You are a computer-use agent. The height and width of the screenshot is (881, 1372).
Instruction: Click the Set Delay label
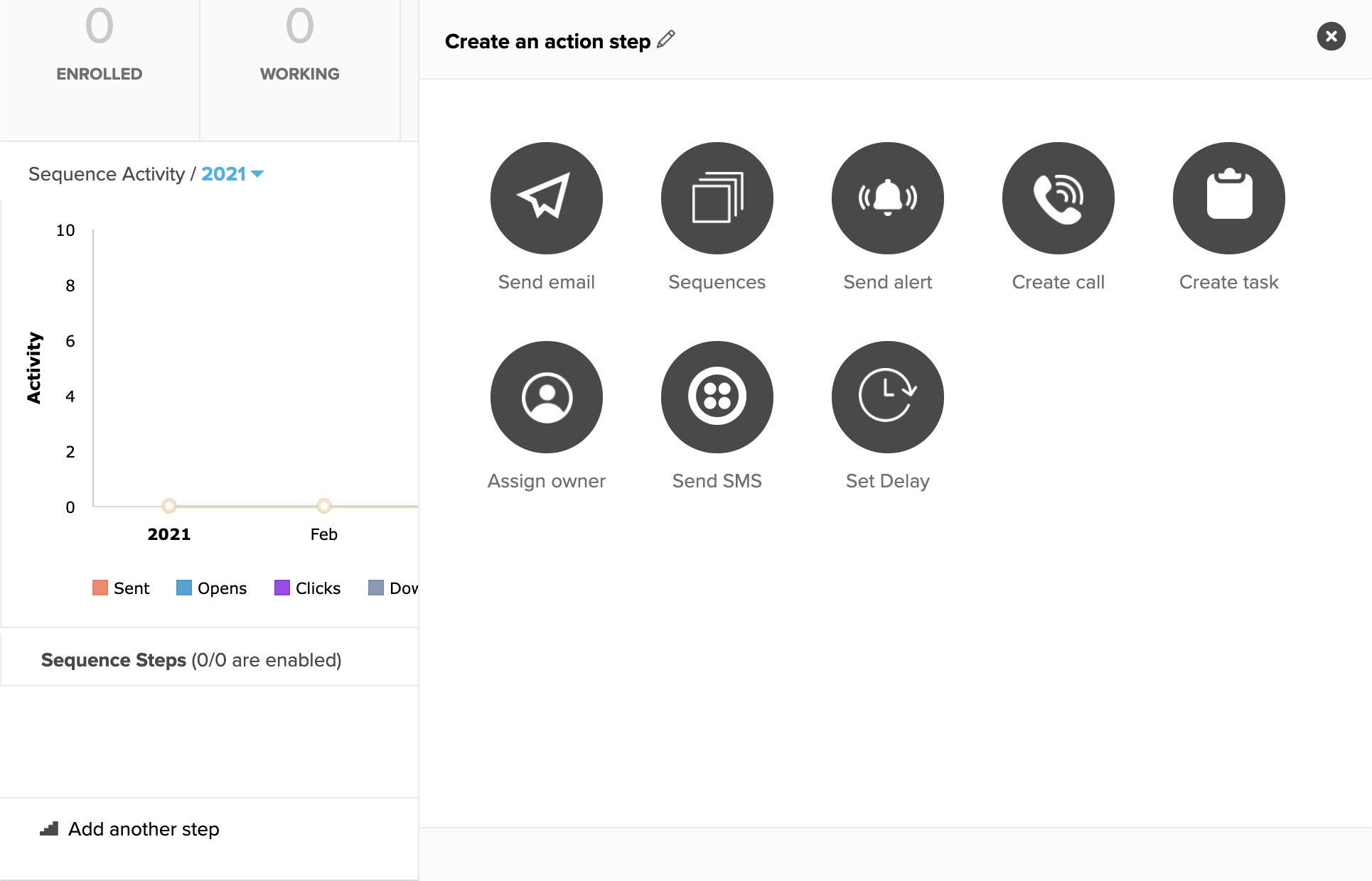[x=887, y=482]
